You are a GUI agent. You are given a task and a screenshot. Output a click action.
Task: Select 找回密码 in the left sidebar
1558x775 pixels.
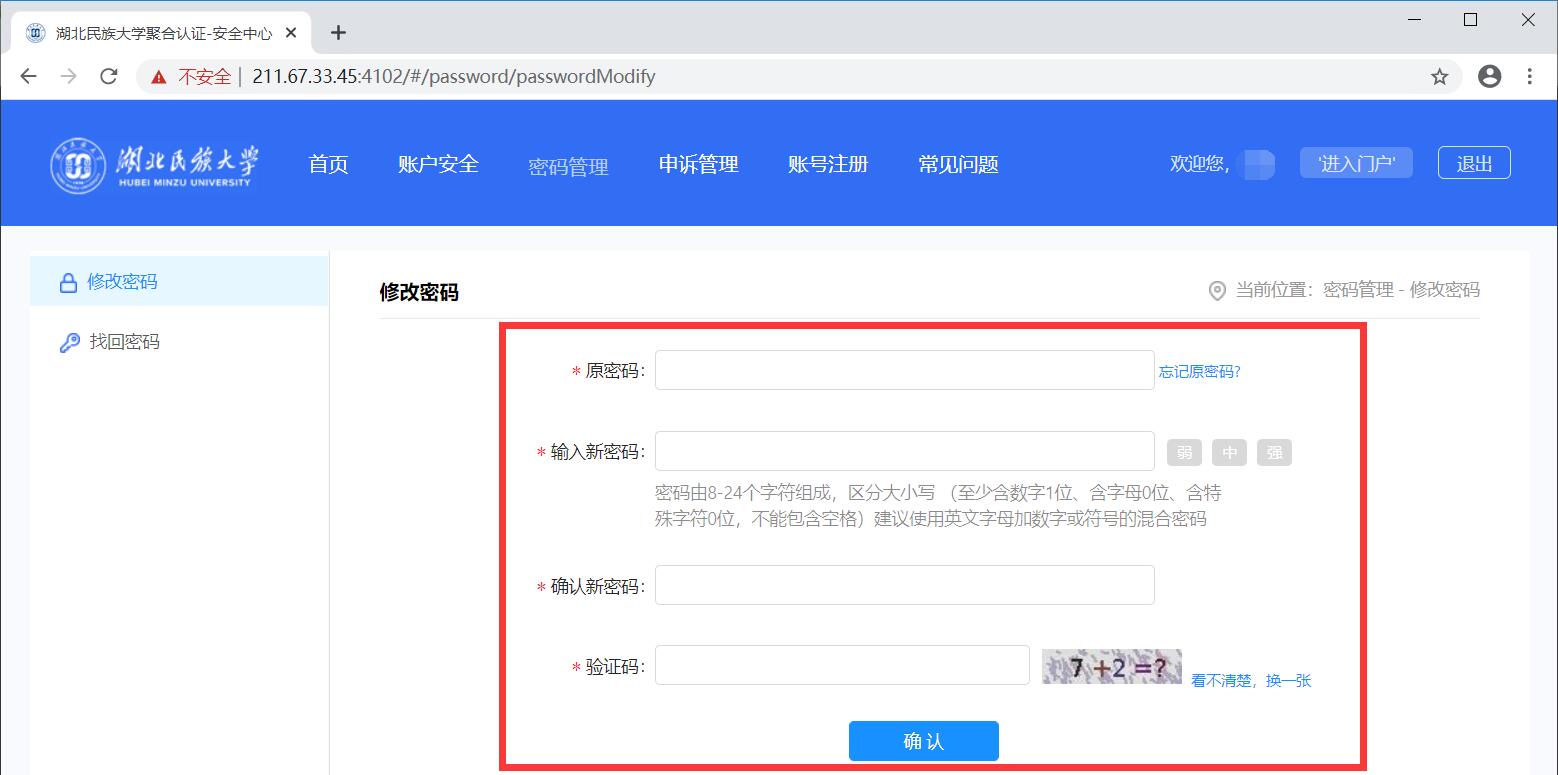tap(124, 342)
